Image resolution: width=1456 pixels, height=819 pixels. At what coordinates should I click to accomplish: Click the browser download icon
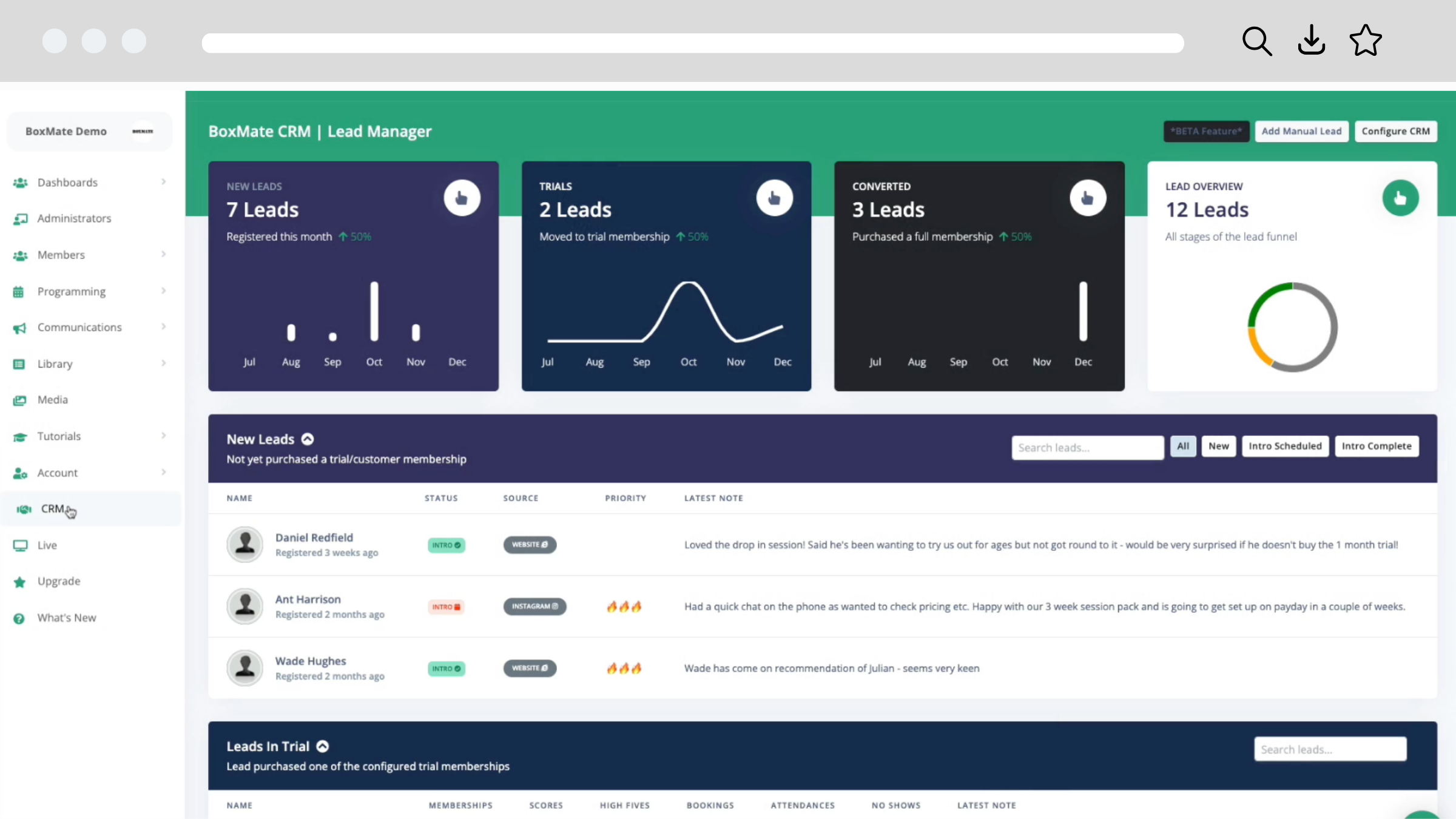tap(1311, 41)
